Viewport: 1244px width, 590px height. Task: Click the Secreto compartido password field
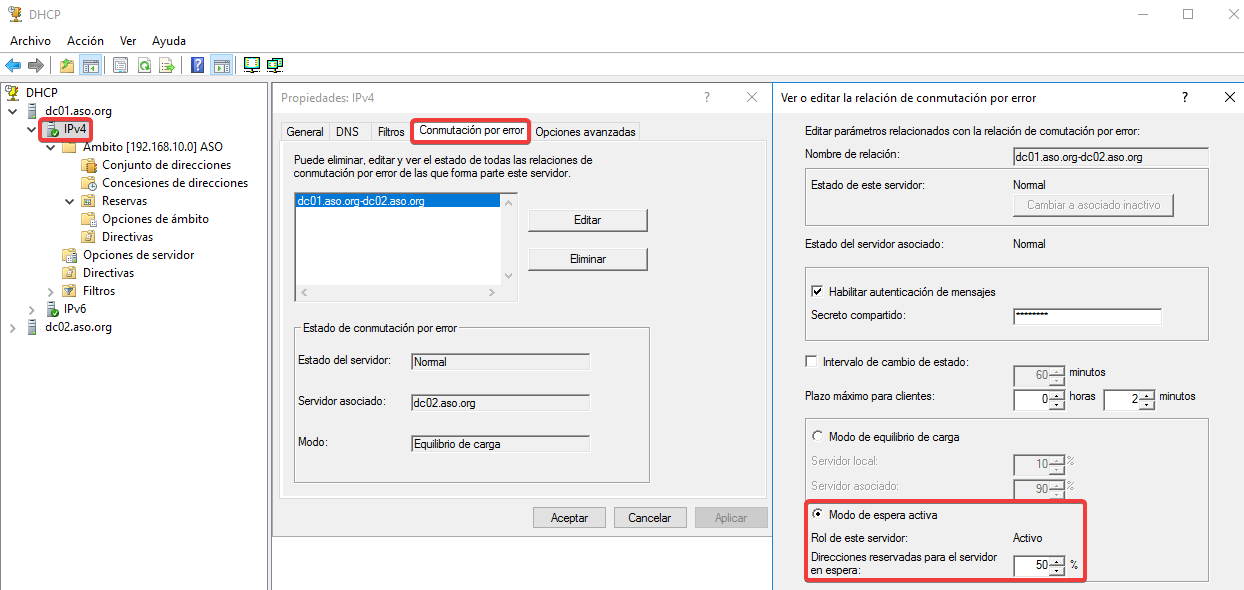pos(1087,316)
